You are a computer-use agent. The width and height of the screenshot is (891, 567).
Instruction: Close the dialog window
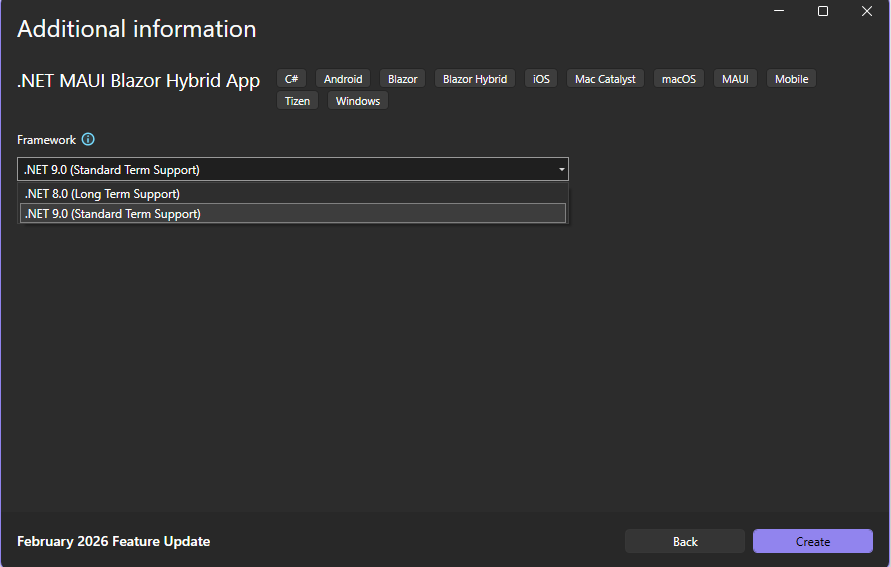click(867, 11)
